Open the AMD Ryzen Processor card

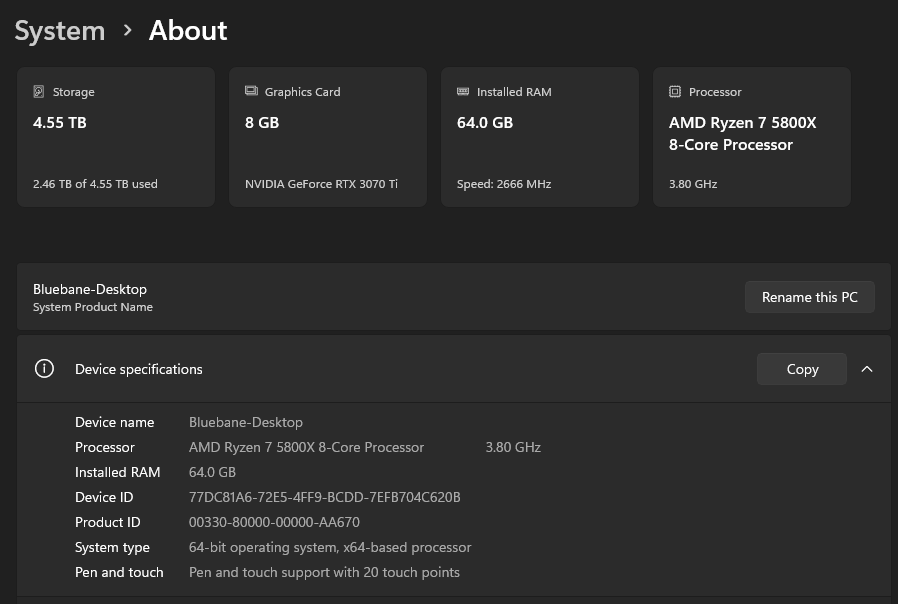pyautogui.click(x=752, y=137)
